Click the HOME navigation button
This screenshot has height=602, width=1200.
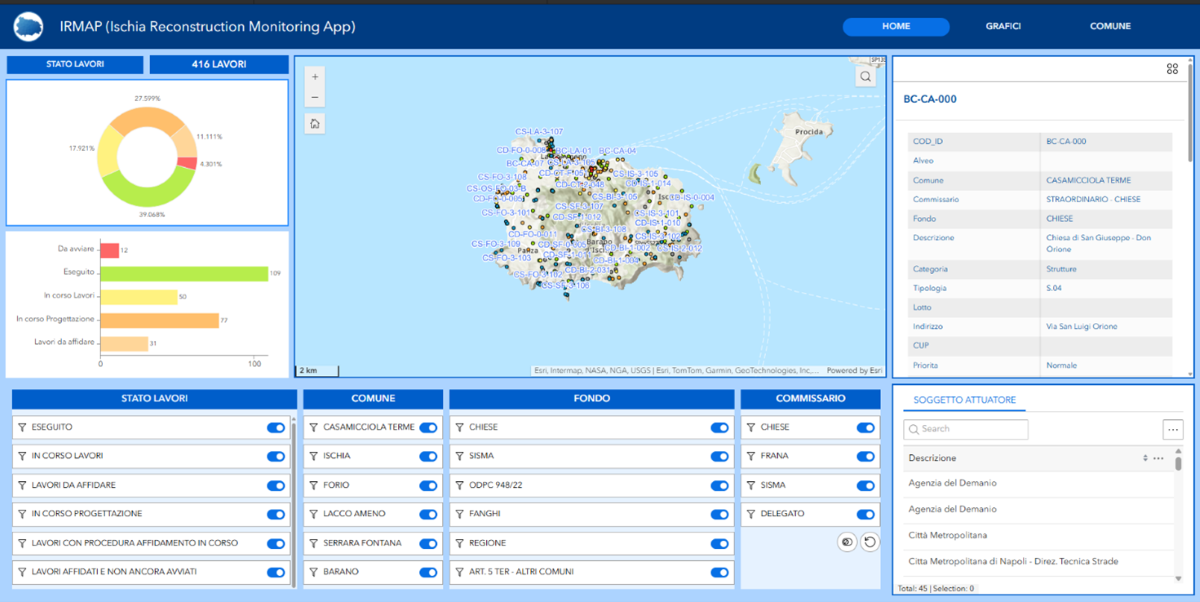tap(896, 26)
